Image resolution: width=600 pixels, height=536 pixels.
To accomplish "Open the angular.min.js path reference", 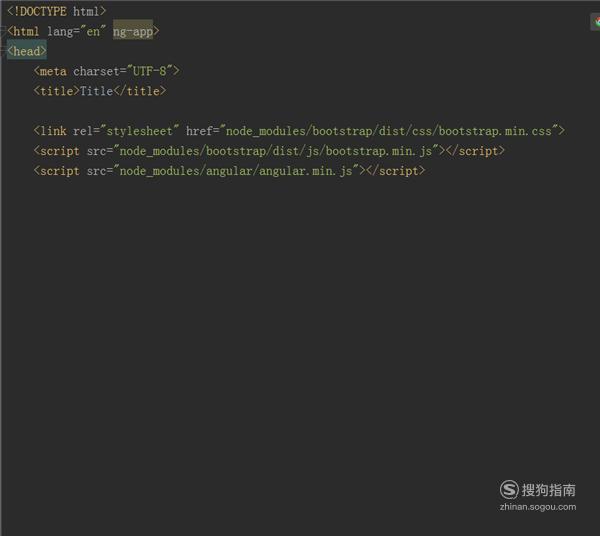I will click(x=236, y=171).
